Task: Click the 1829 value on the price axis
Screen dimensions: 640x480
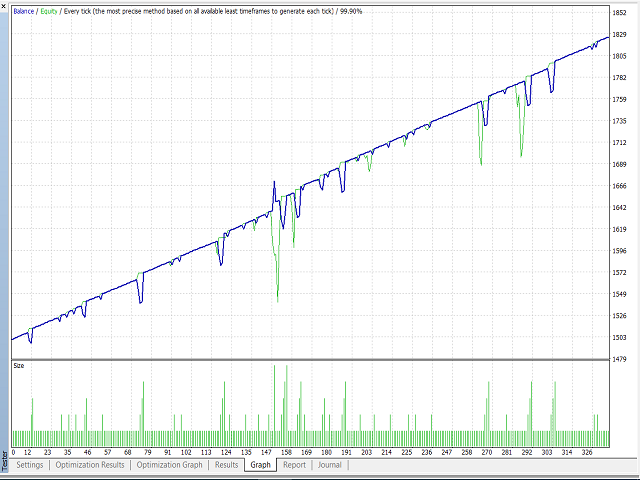Action: [x=619, y=35]
